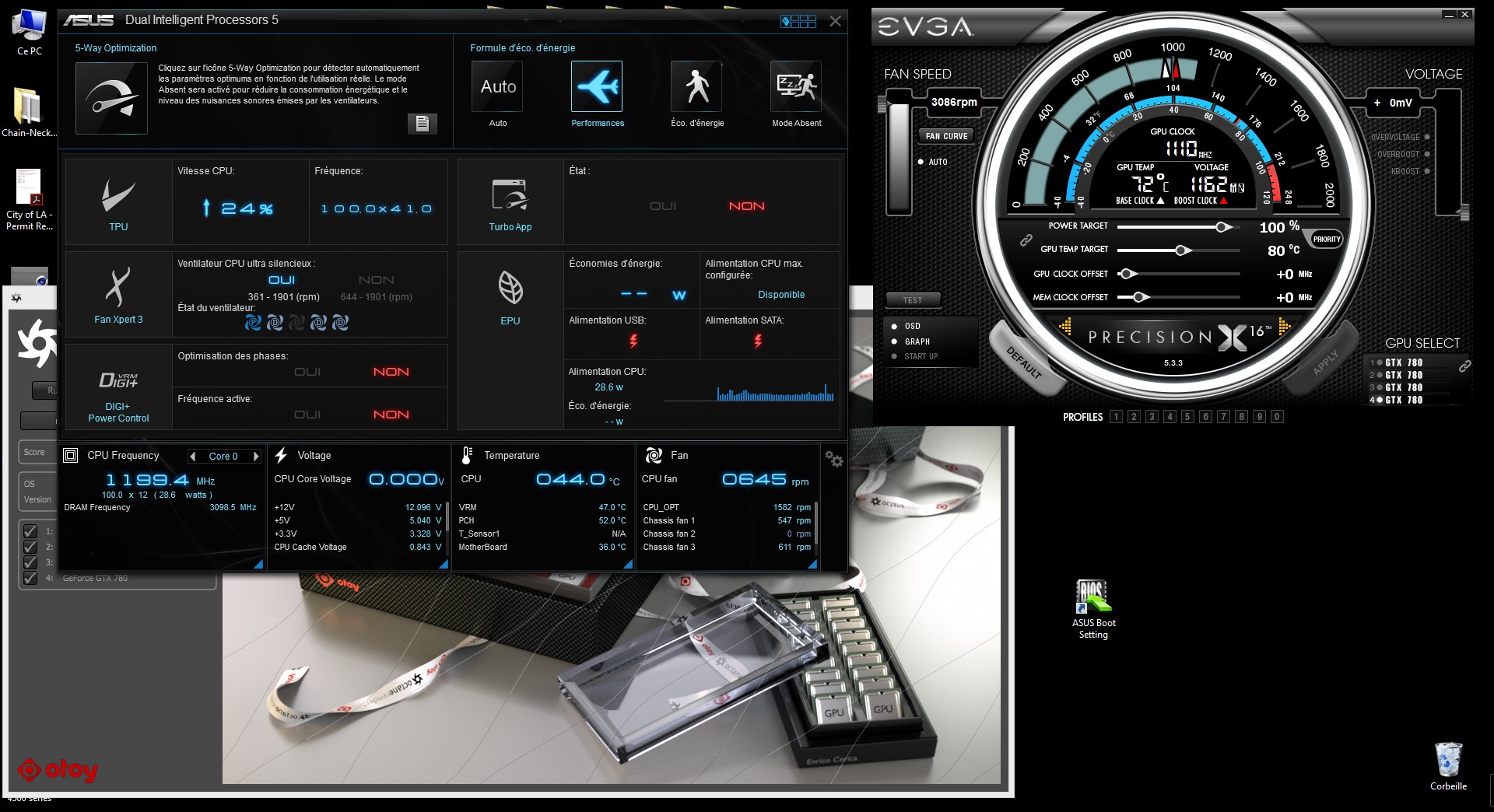Click the TEST button in EVGA

coord(913,300)
